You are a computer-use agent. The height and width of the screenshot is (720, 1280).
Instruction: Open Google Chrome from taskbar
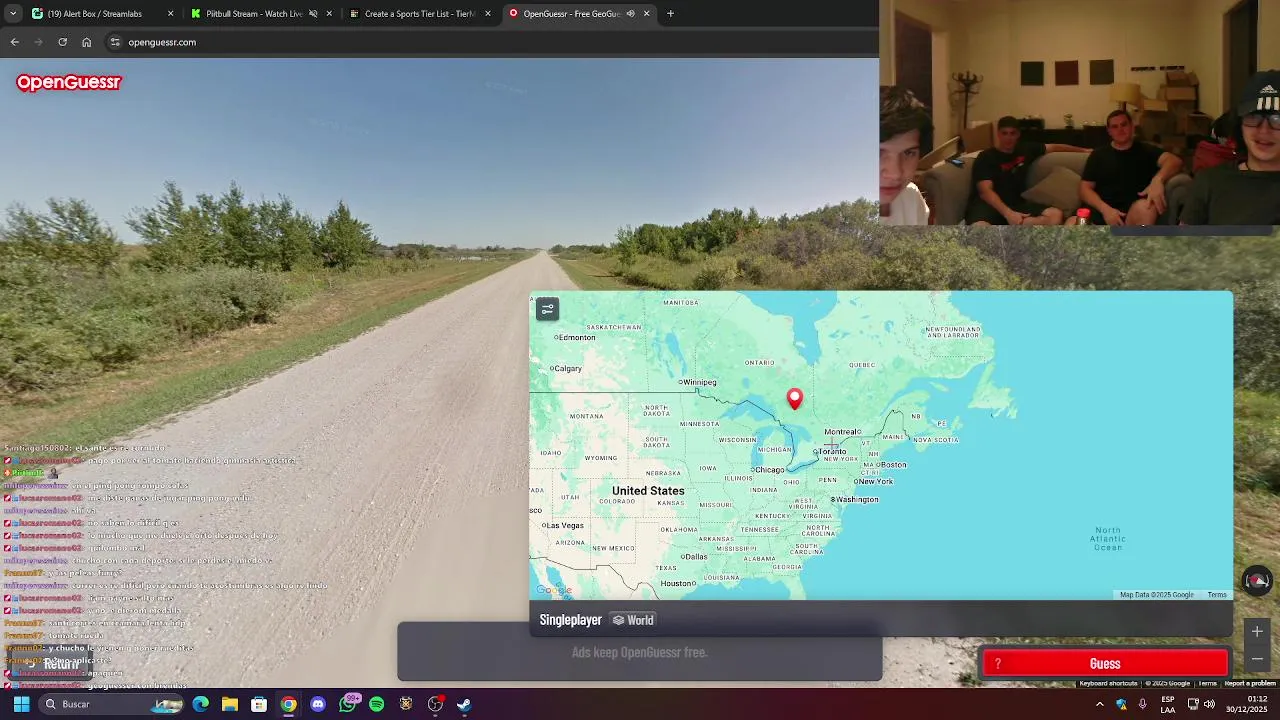288,704
